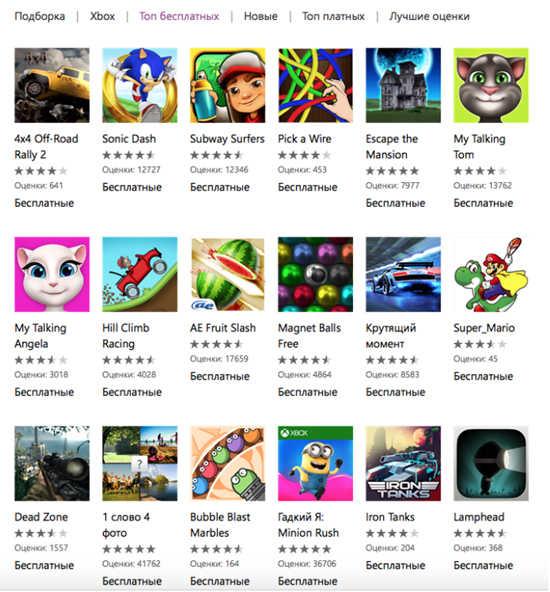
Task: Switch to the Новые tab
Action: pos(260,17)
